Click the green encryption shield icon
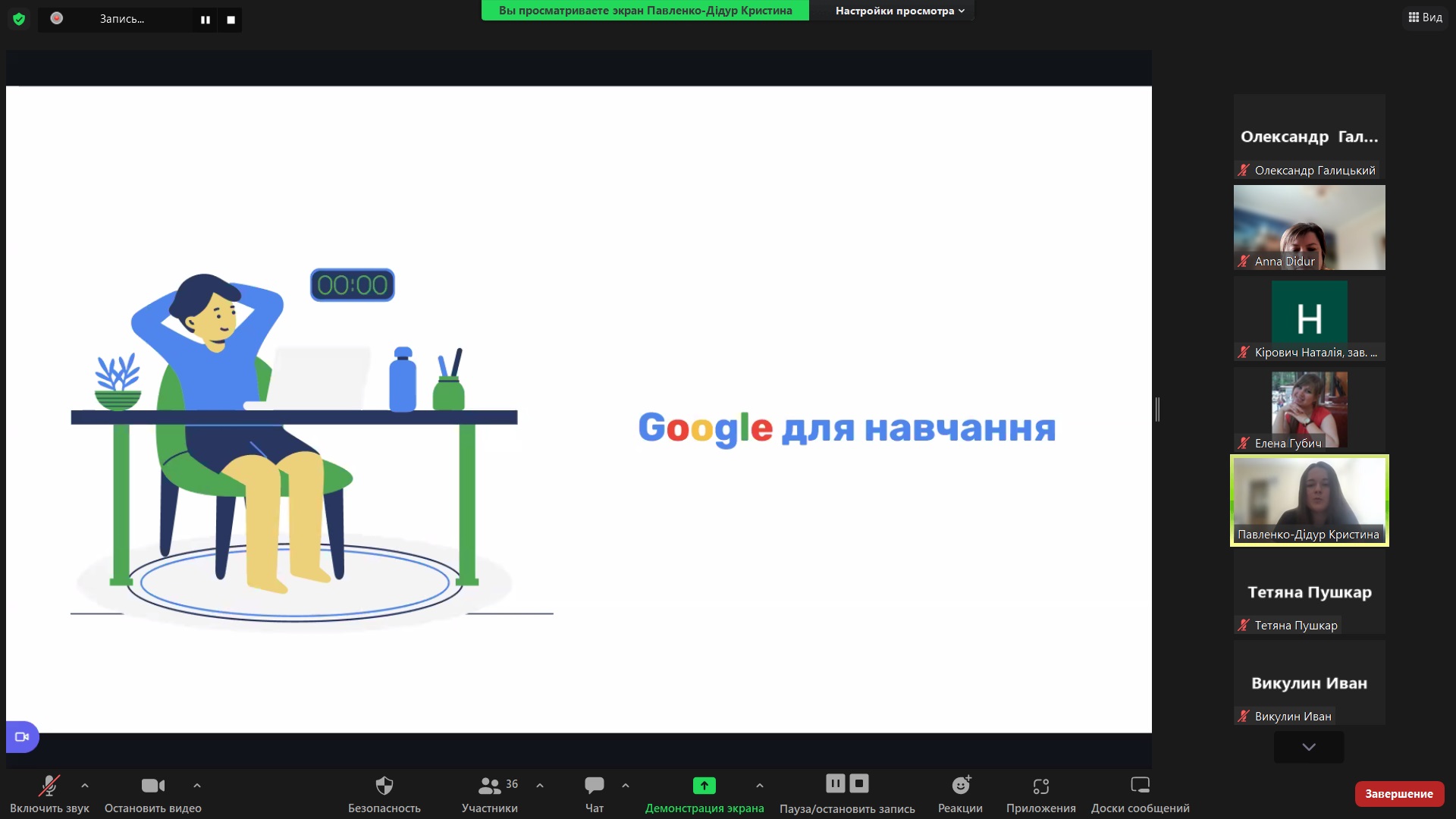The width and height of the screenshot is (1456, 819). 19,19
